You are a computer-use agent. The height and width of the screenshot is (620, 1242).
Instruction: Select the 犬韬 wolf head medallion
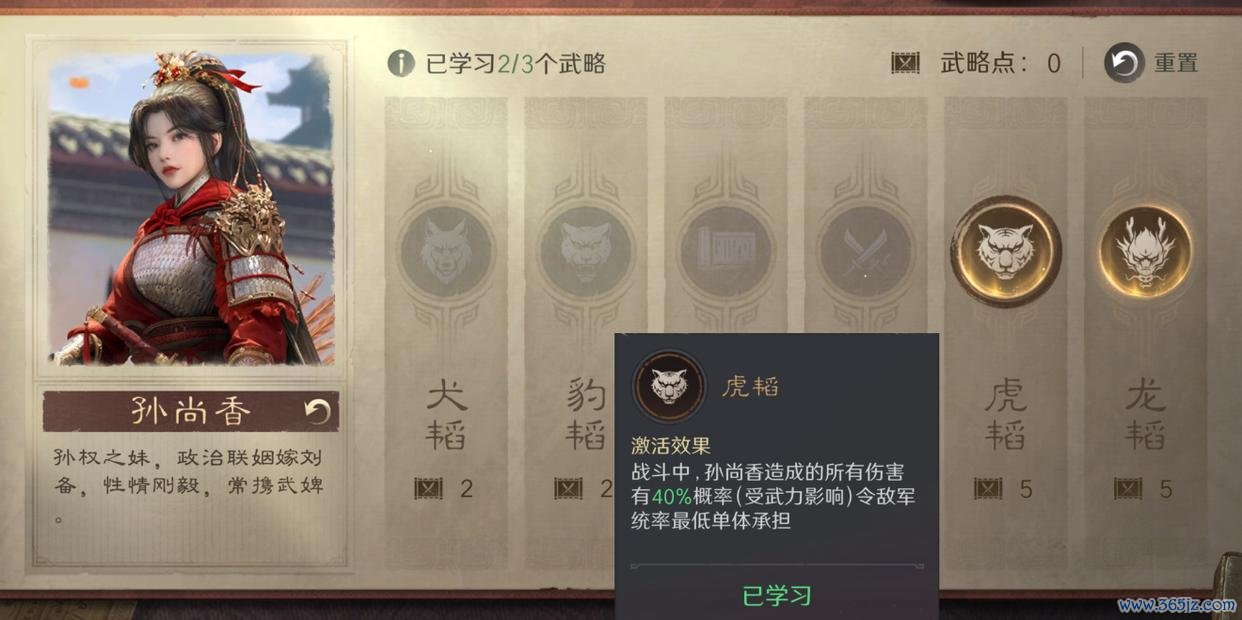[x=445, y=251]
